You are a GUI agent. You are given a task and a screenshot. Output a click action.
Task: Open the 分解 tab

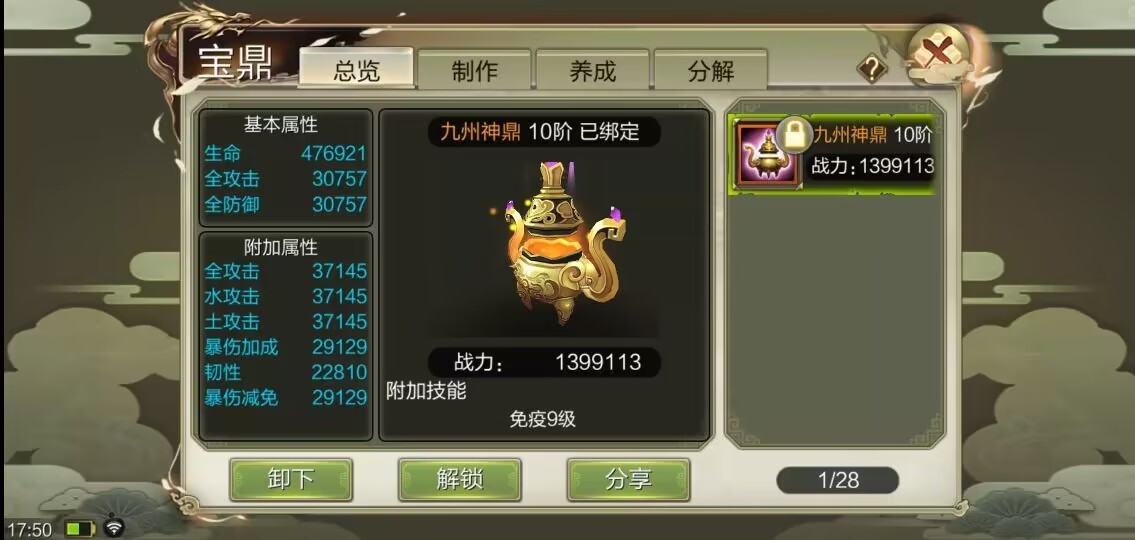[x=711, y=70]
